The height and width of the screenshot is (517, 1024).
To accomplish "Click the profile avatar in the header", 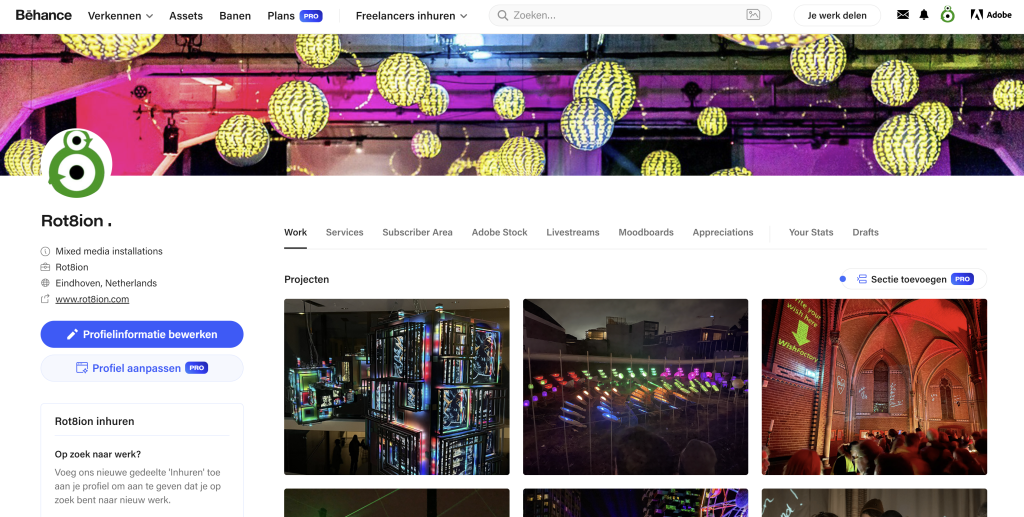I will click(x=948, y=15).
